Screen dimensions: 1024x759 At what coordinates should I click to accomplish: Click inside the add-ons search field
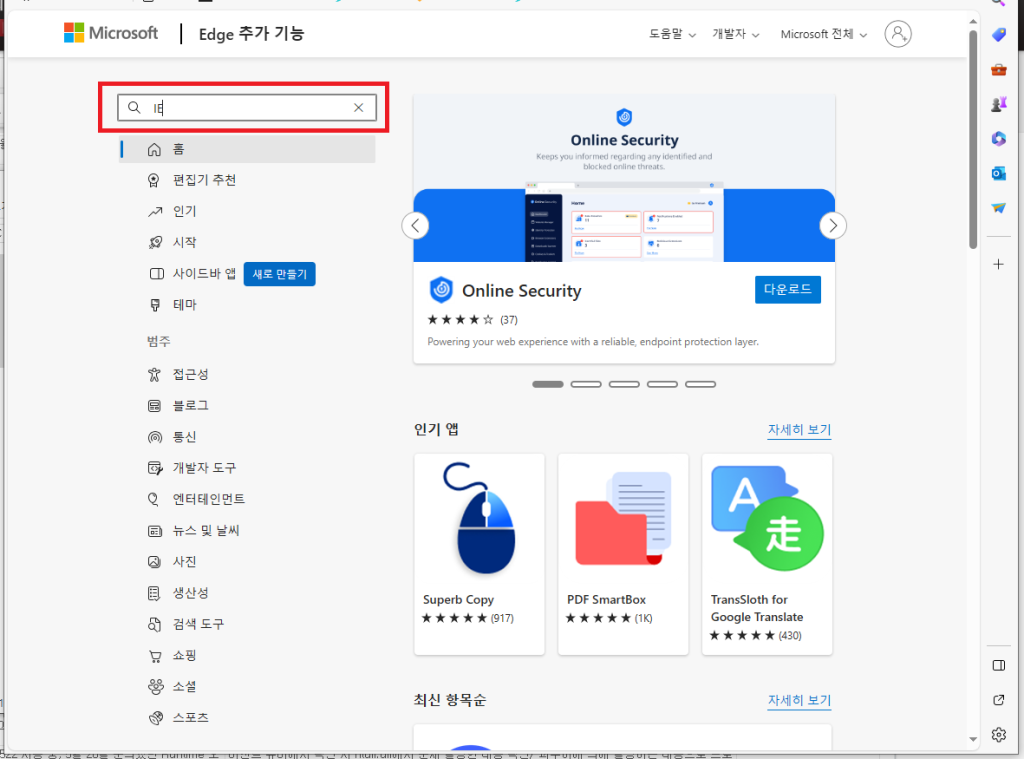coord(247,108)
